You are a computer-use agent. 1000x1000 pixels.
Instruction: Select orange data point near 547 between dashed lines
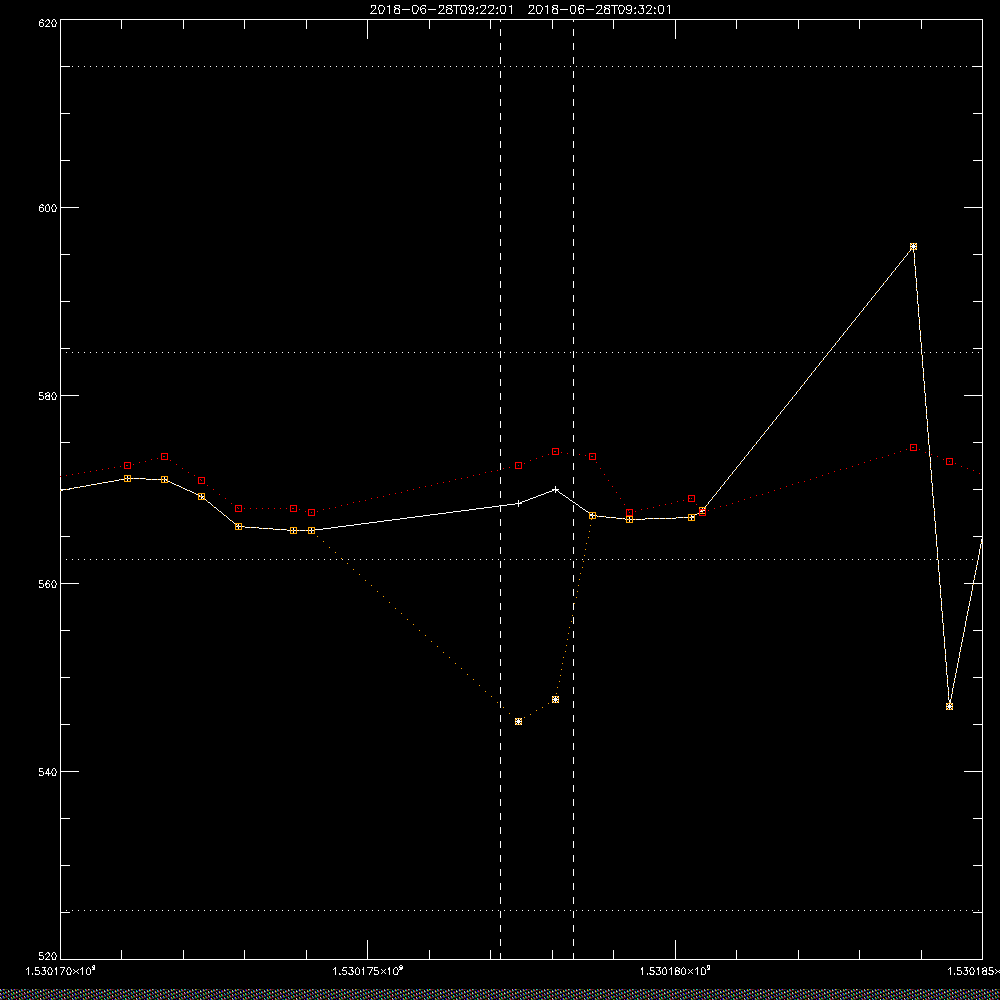555,700
